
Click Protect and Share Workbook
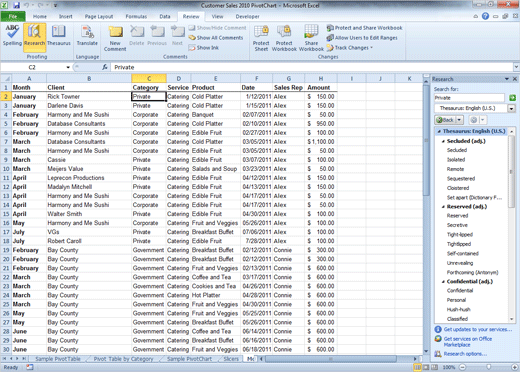point(364,28)
